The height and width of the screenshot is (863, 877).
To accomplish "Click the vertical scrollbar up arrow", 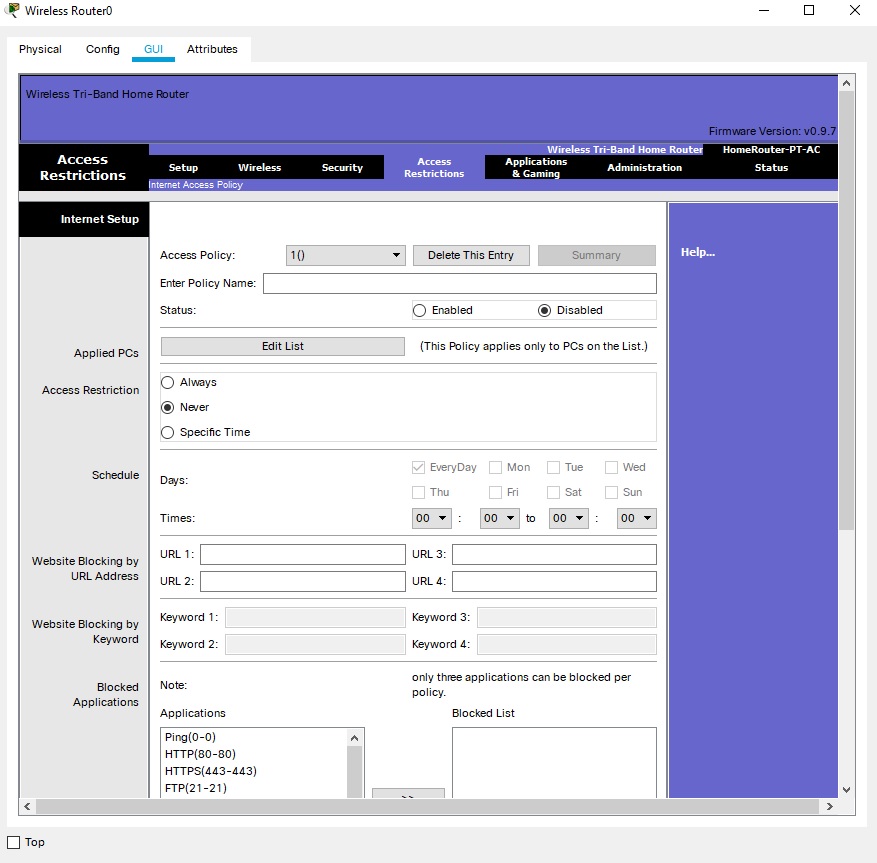I will tap(847, 83).
